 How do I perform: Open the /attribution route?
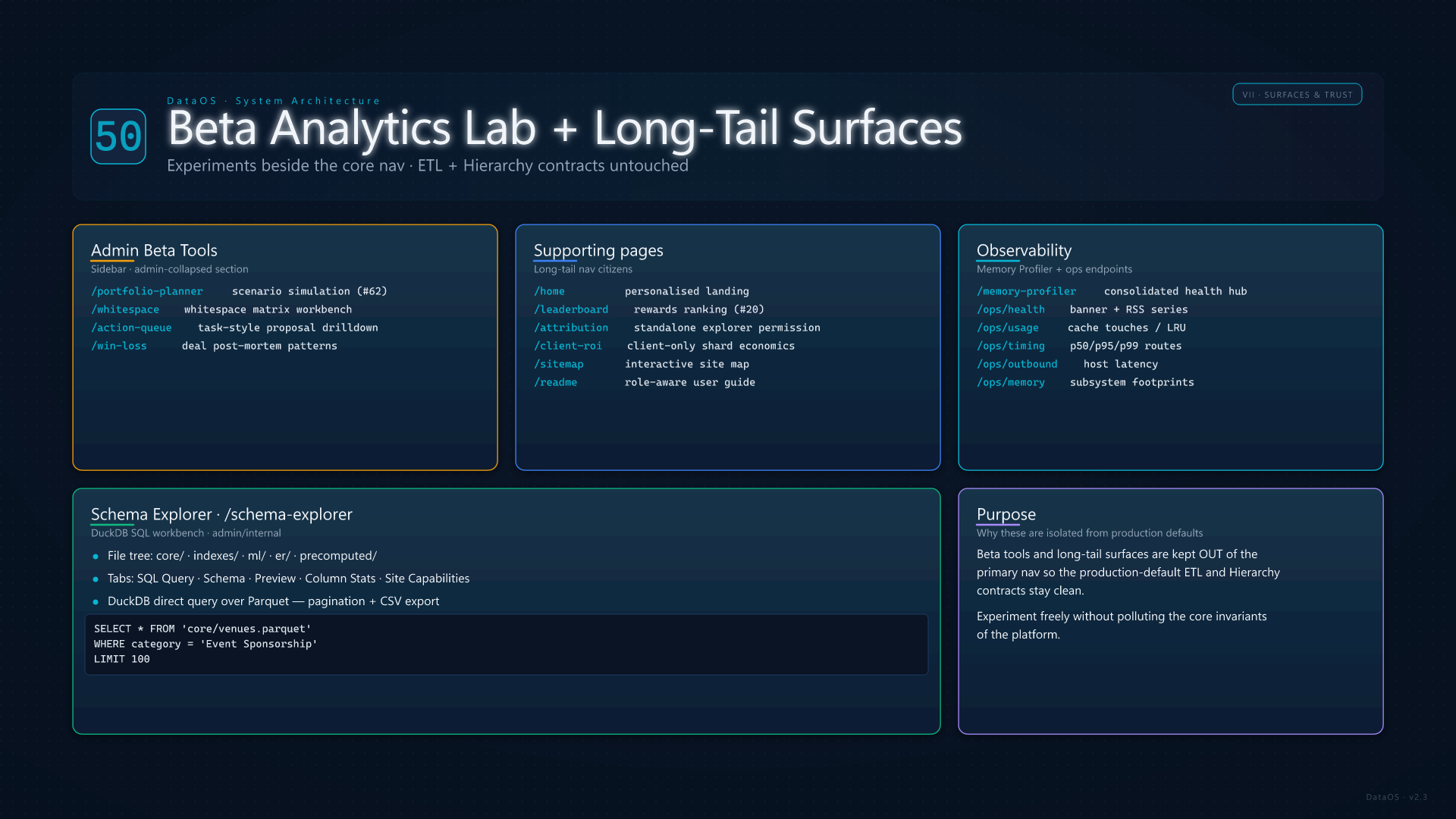pyautogui.click(x=571, y=328)
